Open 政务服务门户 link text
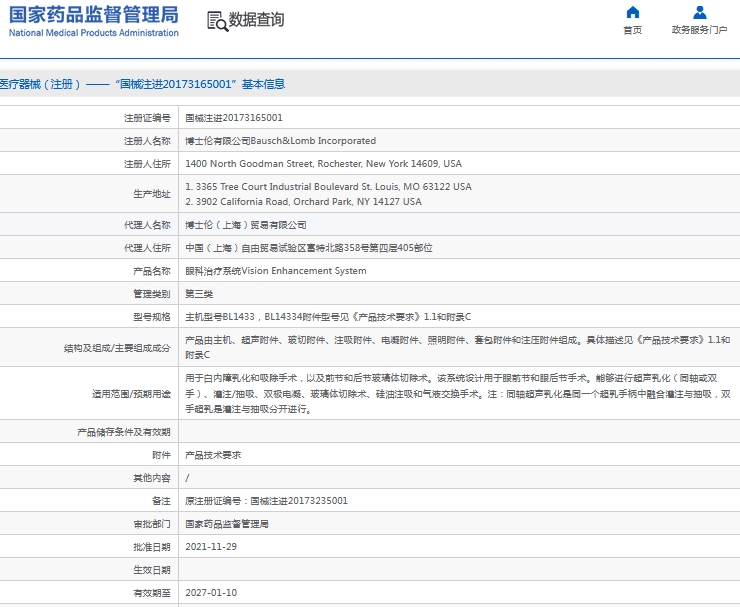The height and width of the screenshot is (607, 740). pos(699,30)
